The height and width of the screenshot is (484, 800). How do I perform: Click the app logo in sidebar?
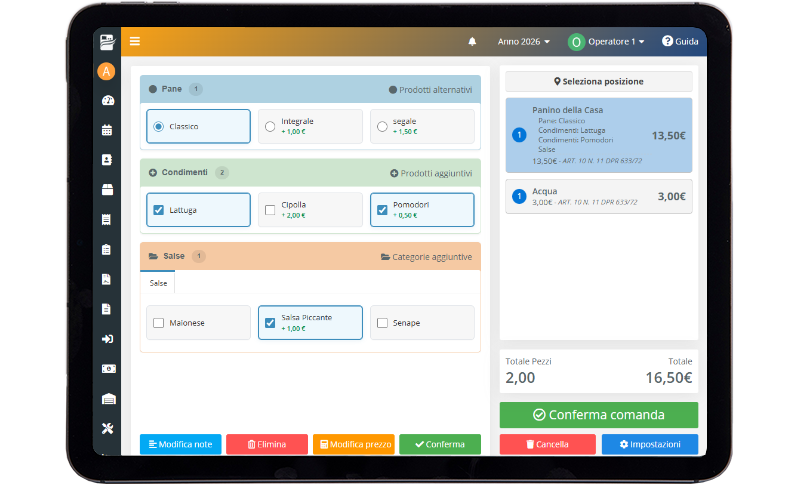point(107,42)
